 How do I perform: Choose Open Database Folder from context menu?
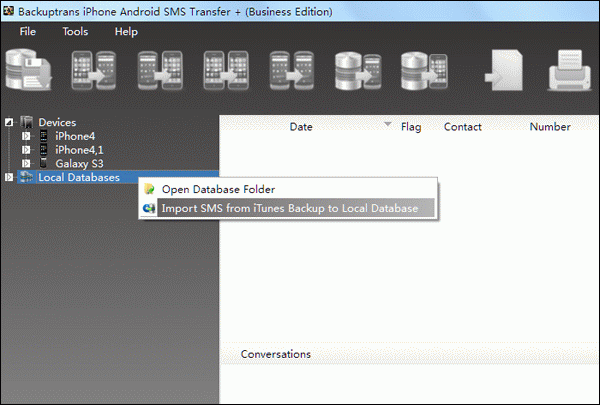click(x=288, y=189)
